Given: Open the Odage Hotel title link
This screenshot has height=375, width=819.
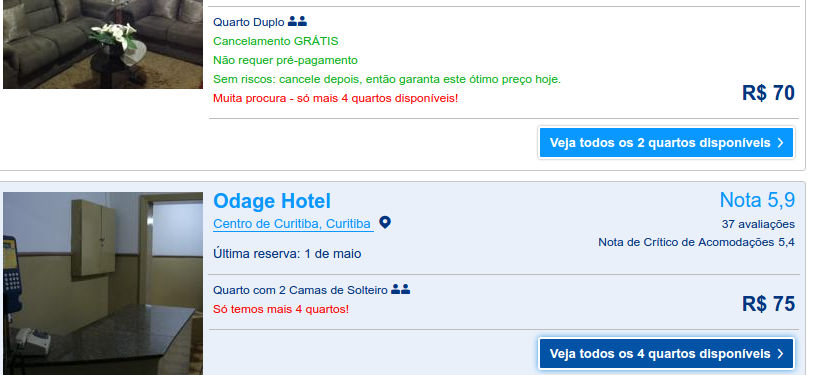Looking at the screenshot, I should [x=272, y=201].
